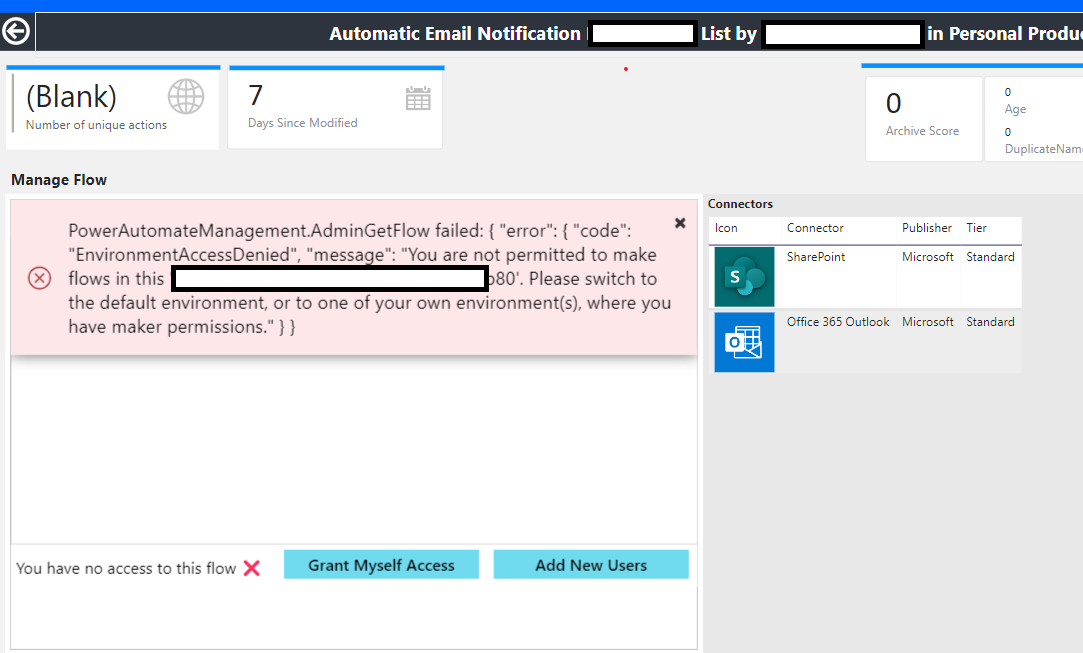Open the Archive Score card

click(924, 119)
